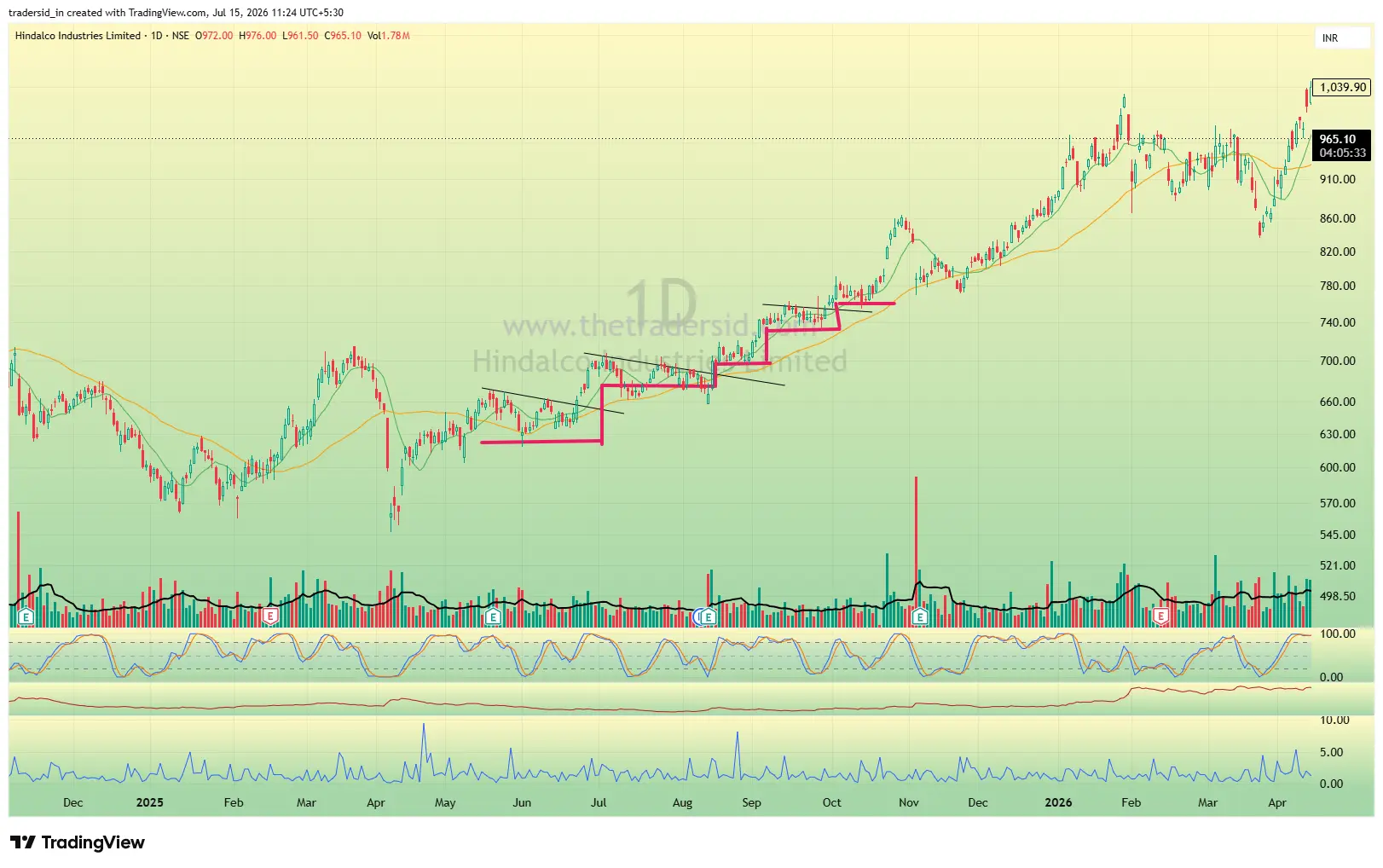Click the 660.00 price axis label
Viewport: 1383px width, 868px height.
(x=1337, y=402)
